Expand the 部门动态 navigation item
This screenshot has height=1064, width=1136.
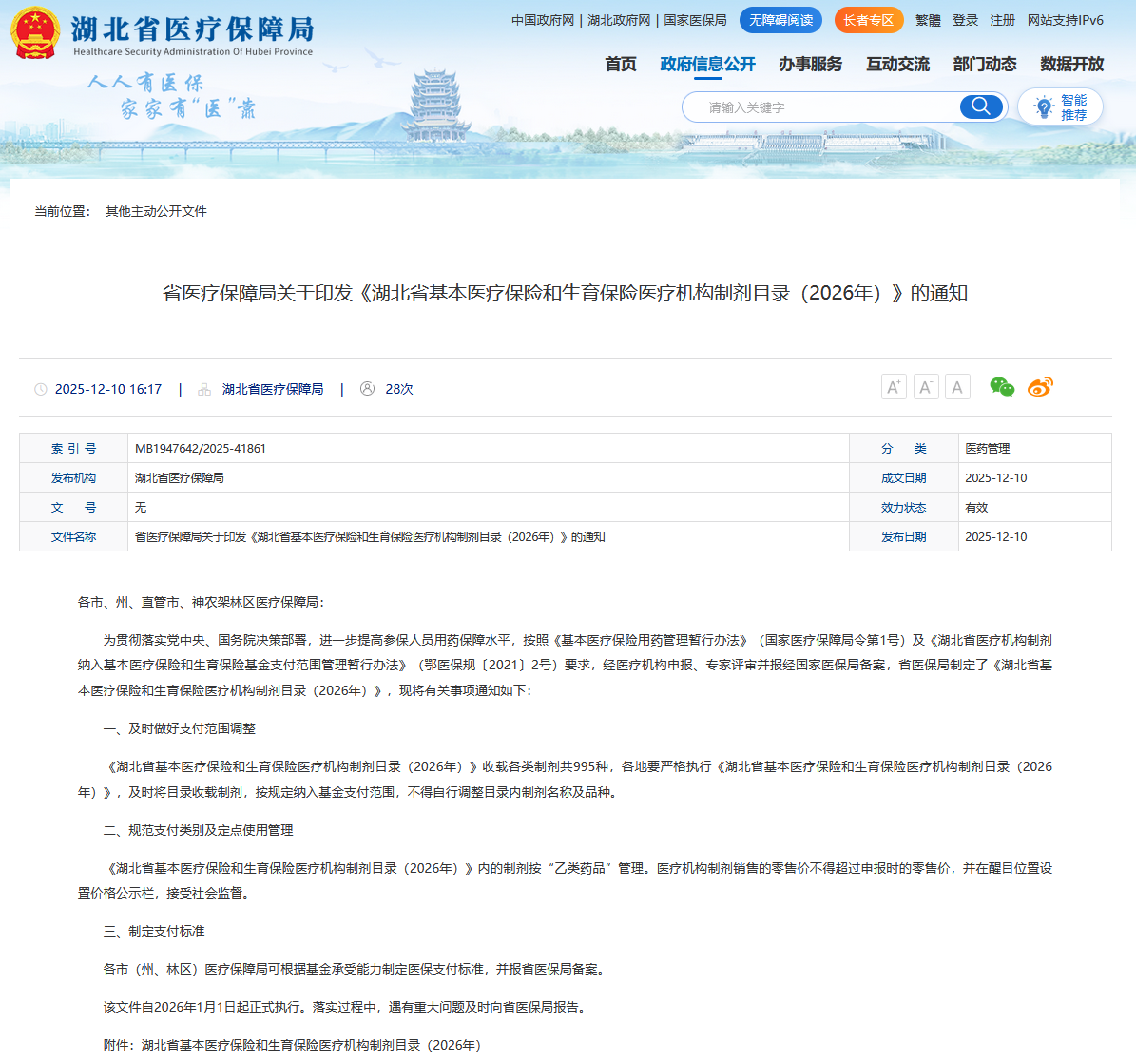point(985,64)
